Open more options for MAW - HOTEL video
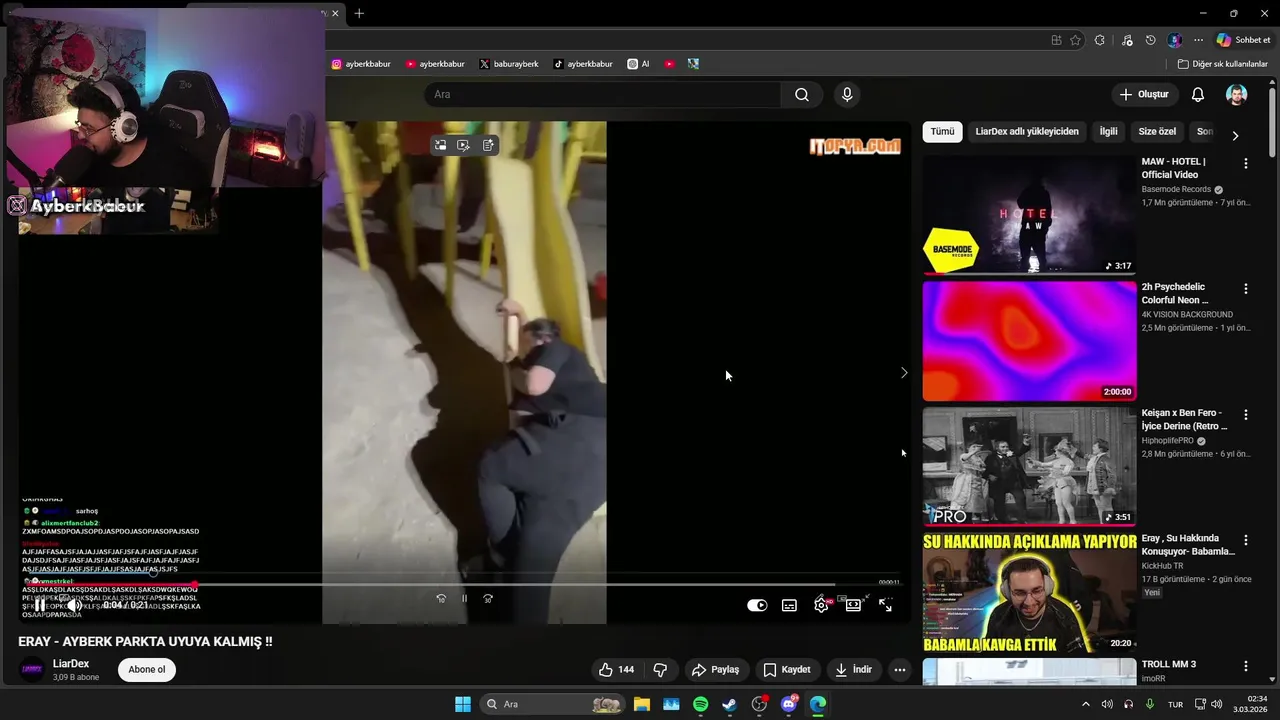 point(1245,163)
